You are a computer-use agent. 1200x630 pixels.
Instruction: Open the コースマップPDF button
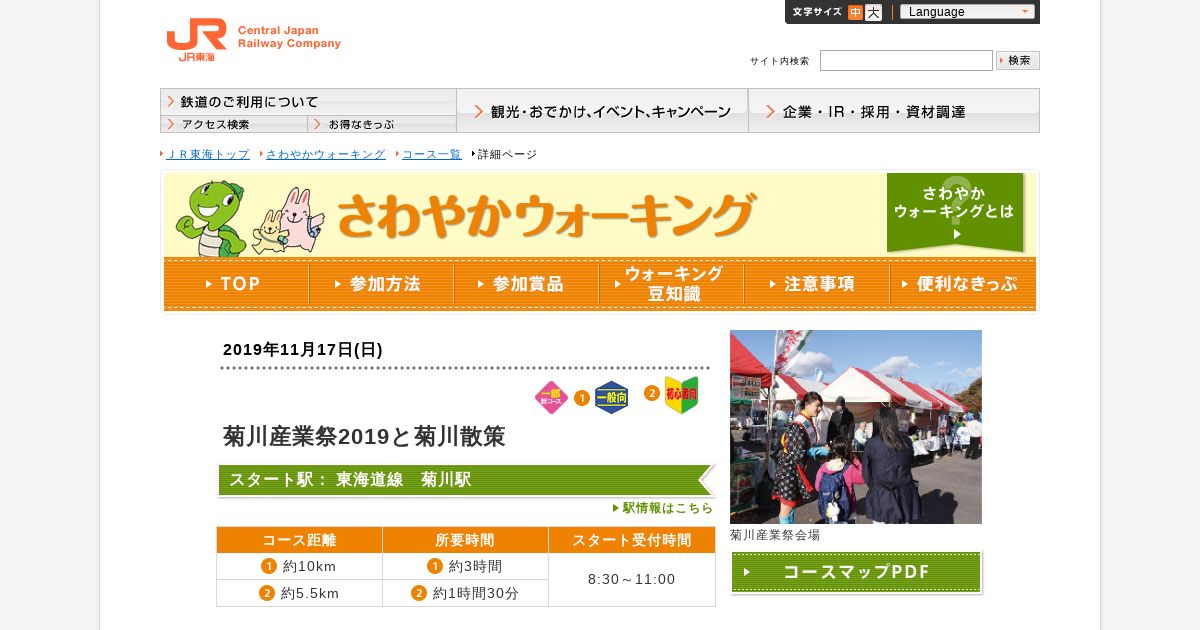click(856, 572)
